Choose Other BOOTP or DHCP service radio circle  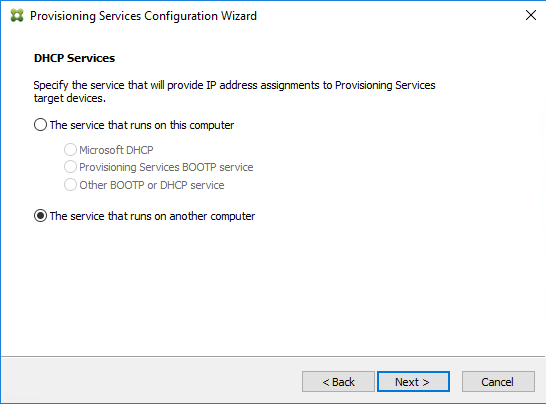[x=70, y=185]
